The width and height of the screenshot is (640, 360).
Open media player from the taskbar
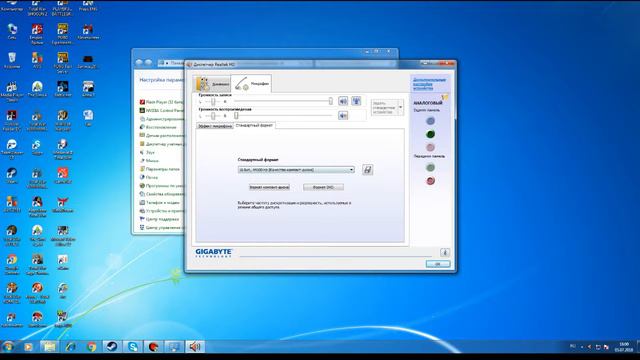[28, 347]
